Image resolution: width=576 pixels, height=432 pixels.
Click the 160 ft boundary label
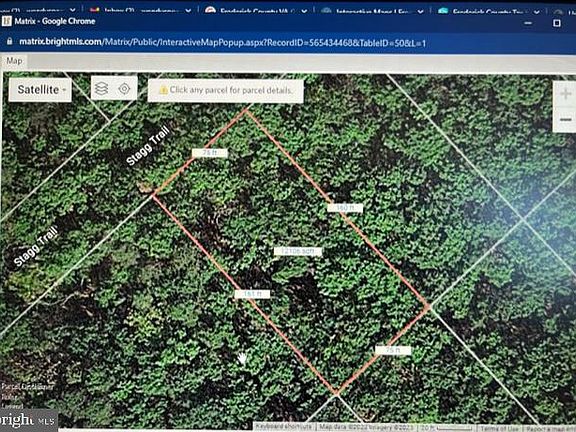[345, 208]
